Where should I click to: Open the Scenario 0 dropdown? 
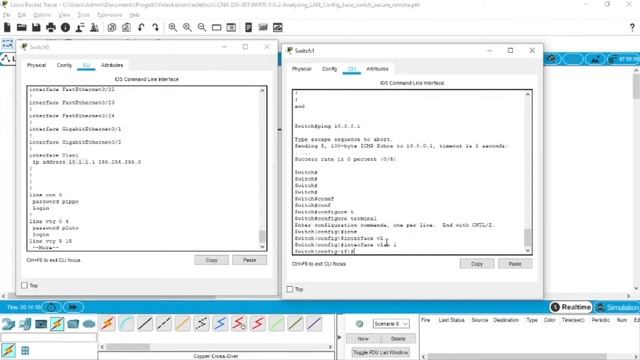click(391, 324)
